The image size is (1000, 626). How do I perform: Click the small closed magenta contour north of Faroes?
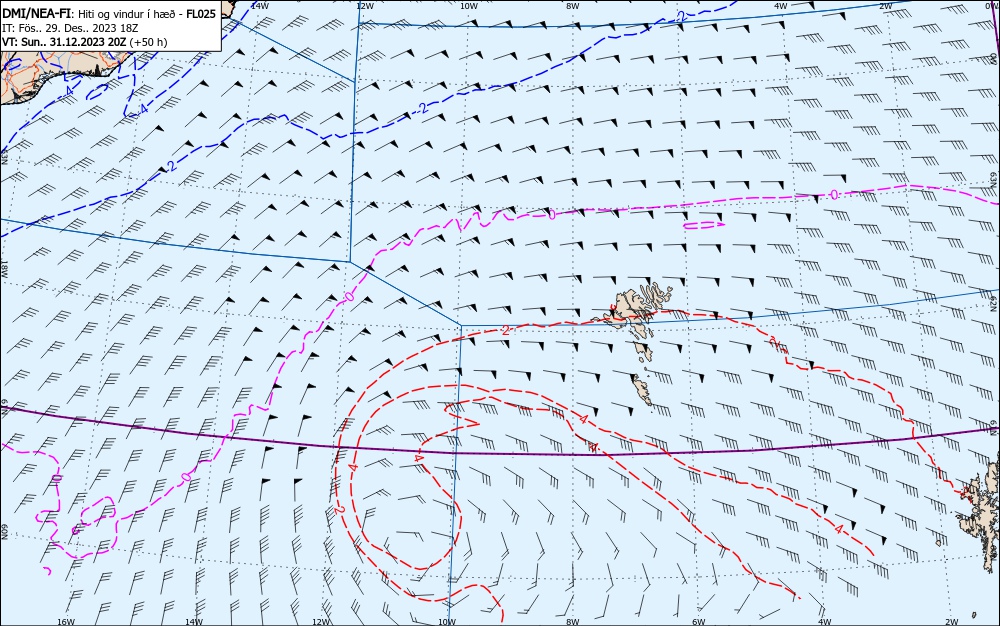click(704, 225)
